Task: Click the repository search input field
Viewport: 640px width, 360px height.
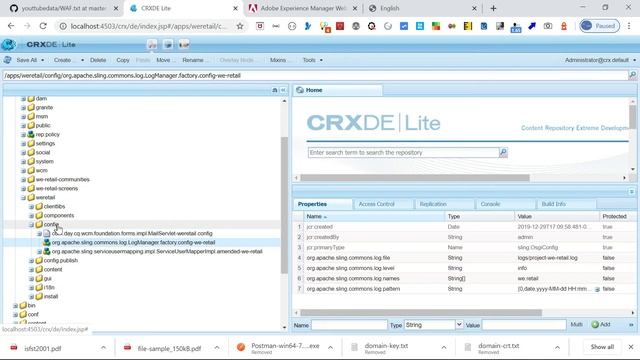Action: [x=403, y=152]
